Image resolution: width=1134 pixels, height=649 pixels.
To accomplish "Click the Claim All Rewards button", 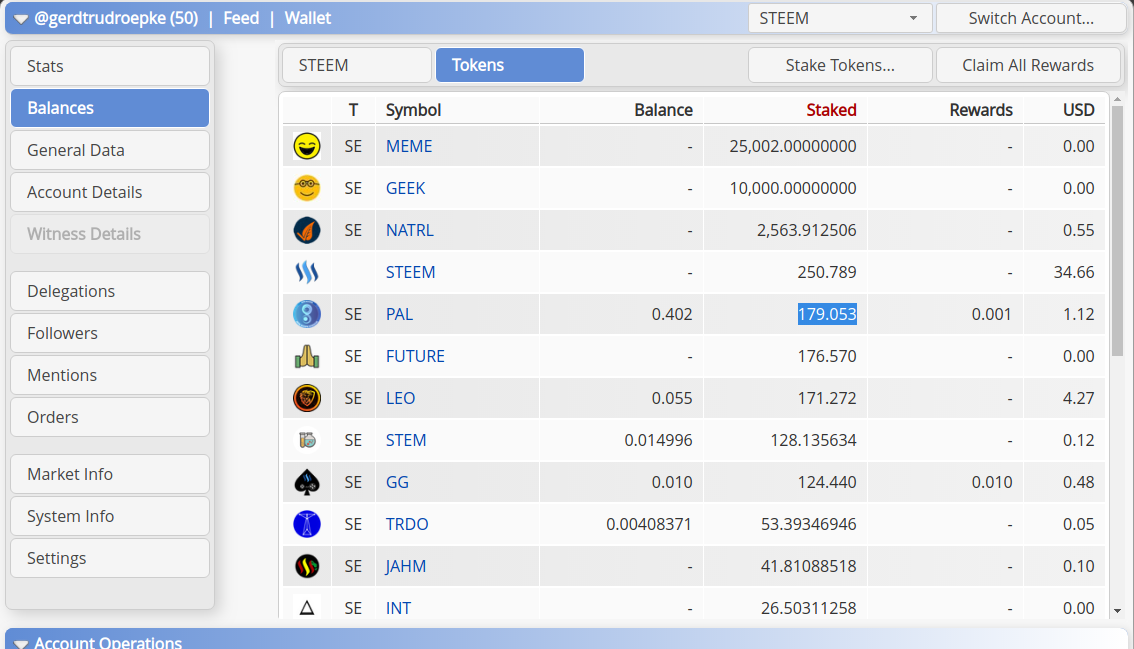I will coord(1028,65).
